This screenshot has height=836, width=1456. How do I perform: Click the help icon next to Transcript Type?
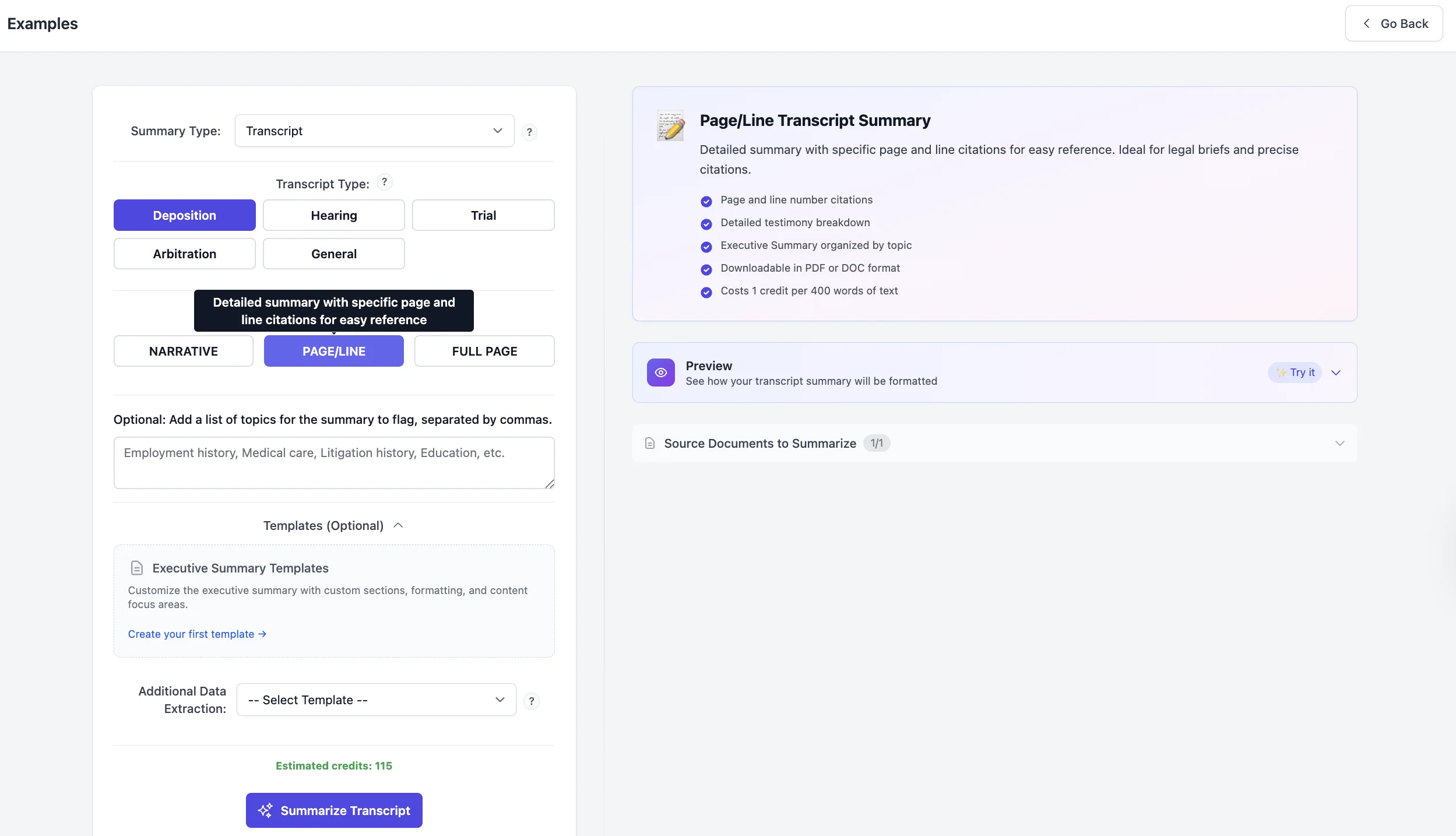(384, 182)
